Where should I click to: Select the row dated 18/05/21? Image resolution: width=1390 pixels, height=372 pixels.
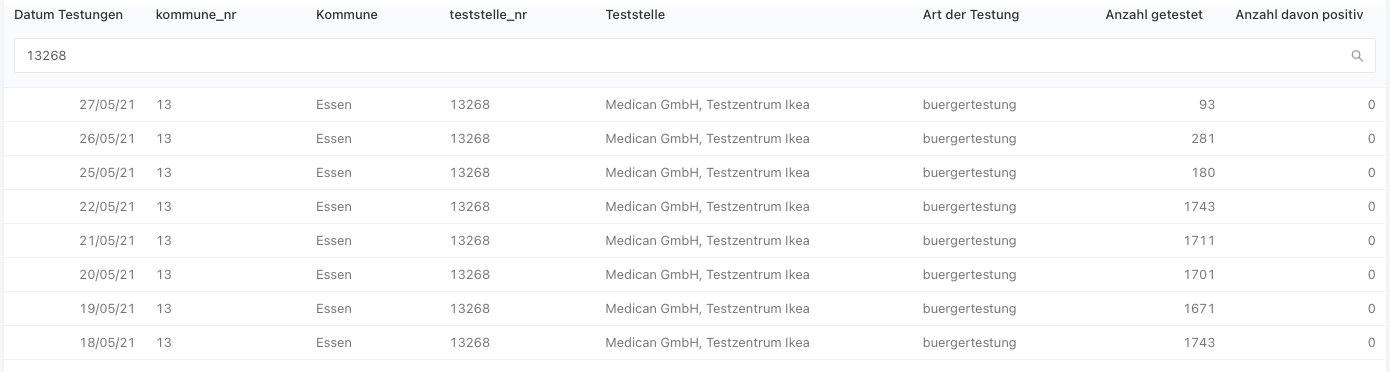click(695, 343)
